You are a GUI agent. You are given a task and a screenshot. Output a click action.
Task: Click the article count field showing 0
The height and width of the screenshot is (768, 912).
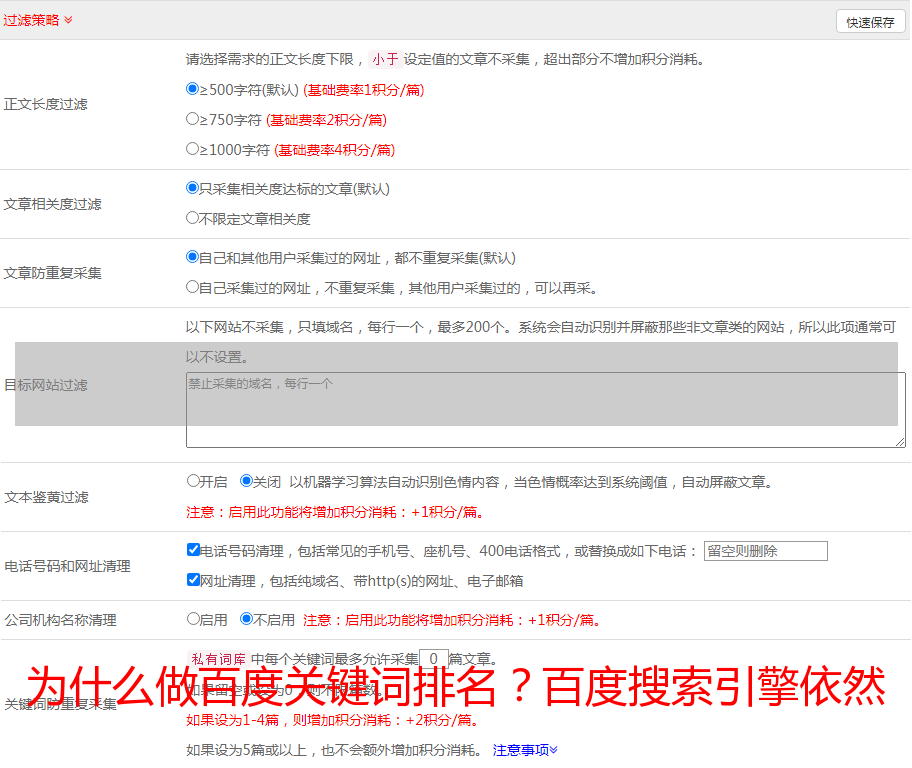pos(433,659)
